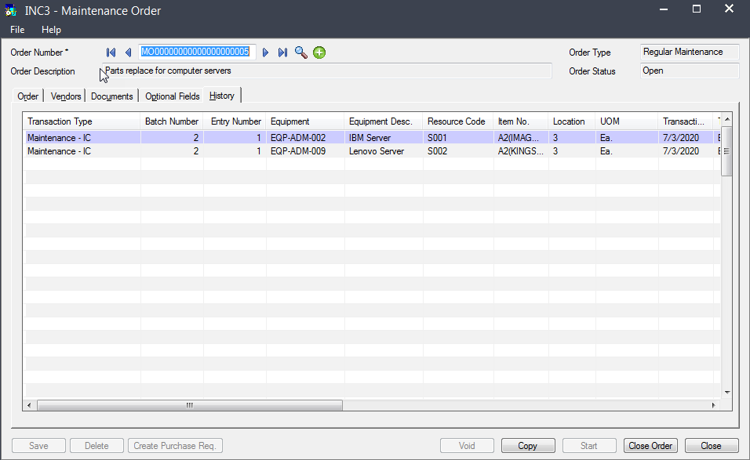Image resolution: width=750 pixels, height=460 pixels.
Task: Click the vertical scrollbar down arrow
Action: (727, 392)
